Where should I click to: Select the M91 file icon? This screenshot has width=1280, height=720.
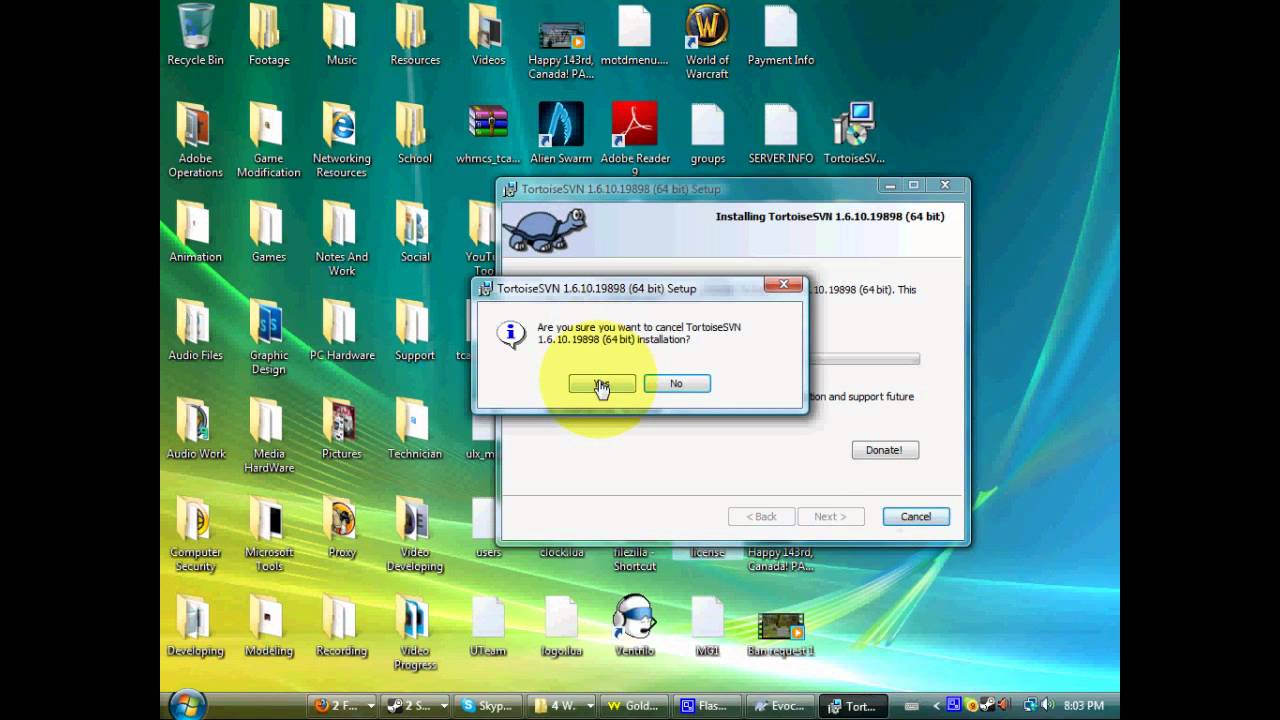point(707,626)
